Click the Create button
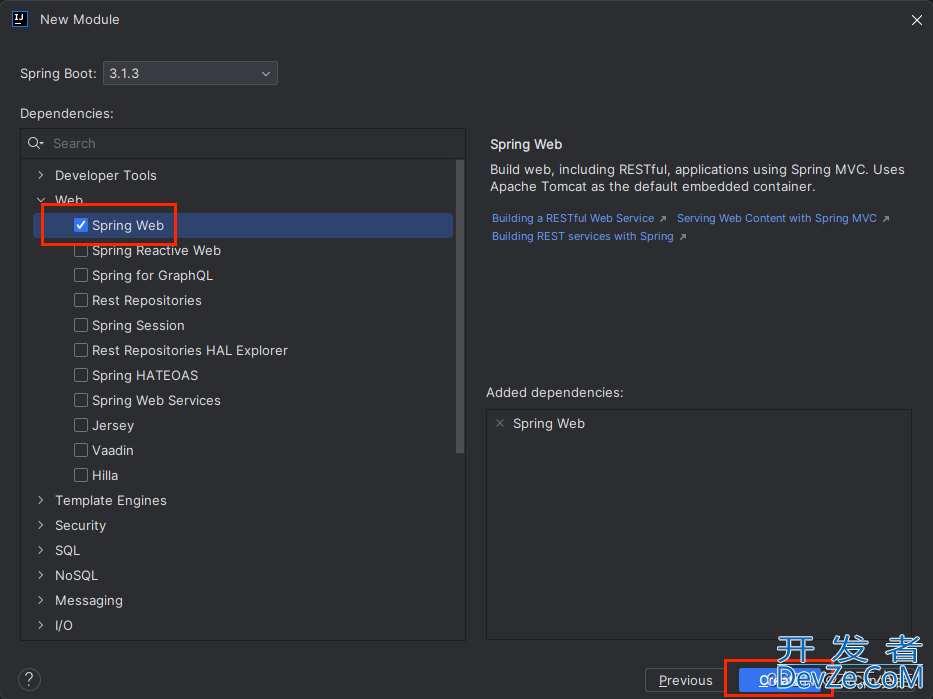 779,680
